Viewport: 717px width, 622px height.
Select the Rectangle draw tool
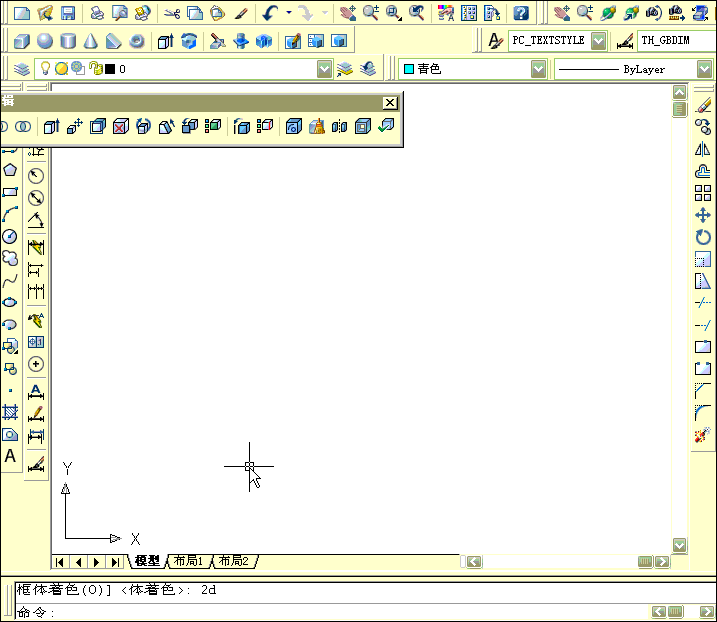coord(10,192)
